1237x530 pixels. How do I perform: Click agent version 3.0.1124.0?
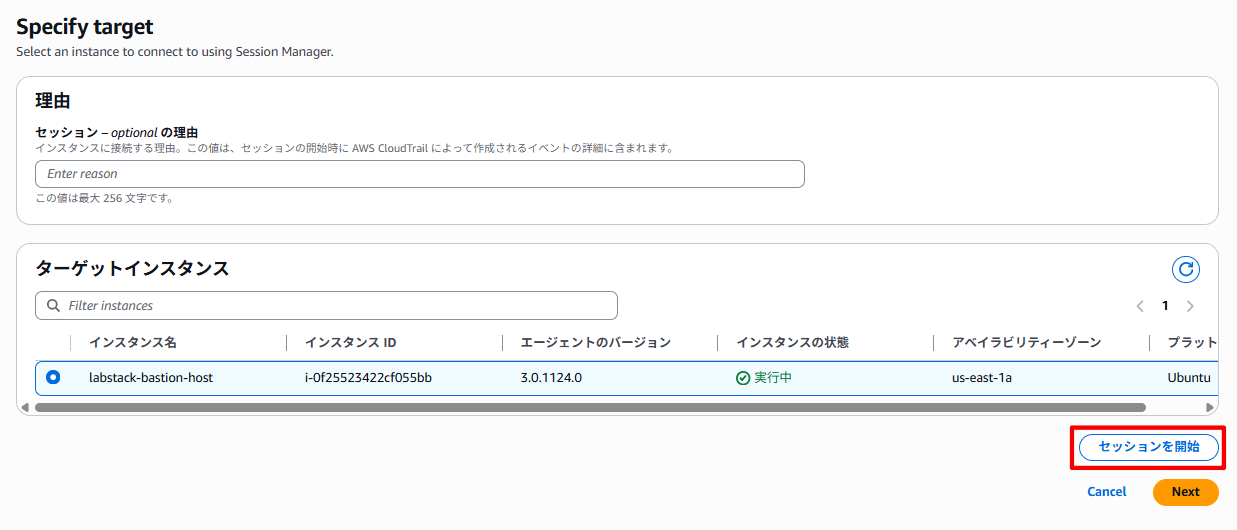coord(551,378)
